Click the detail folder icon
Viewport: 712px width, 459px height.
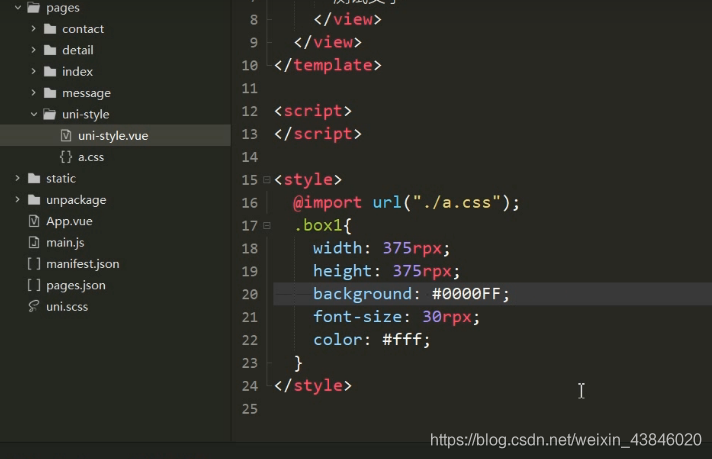coord(50,50)
